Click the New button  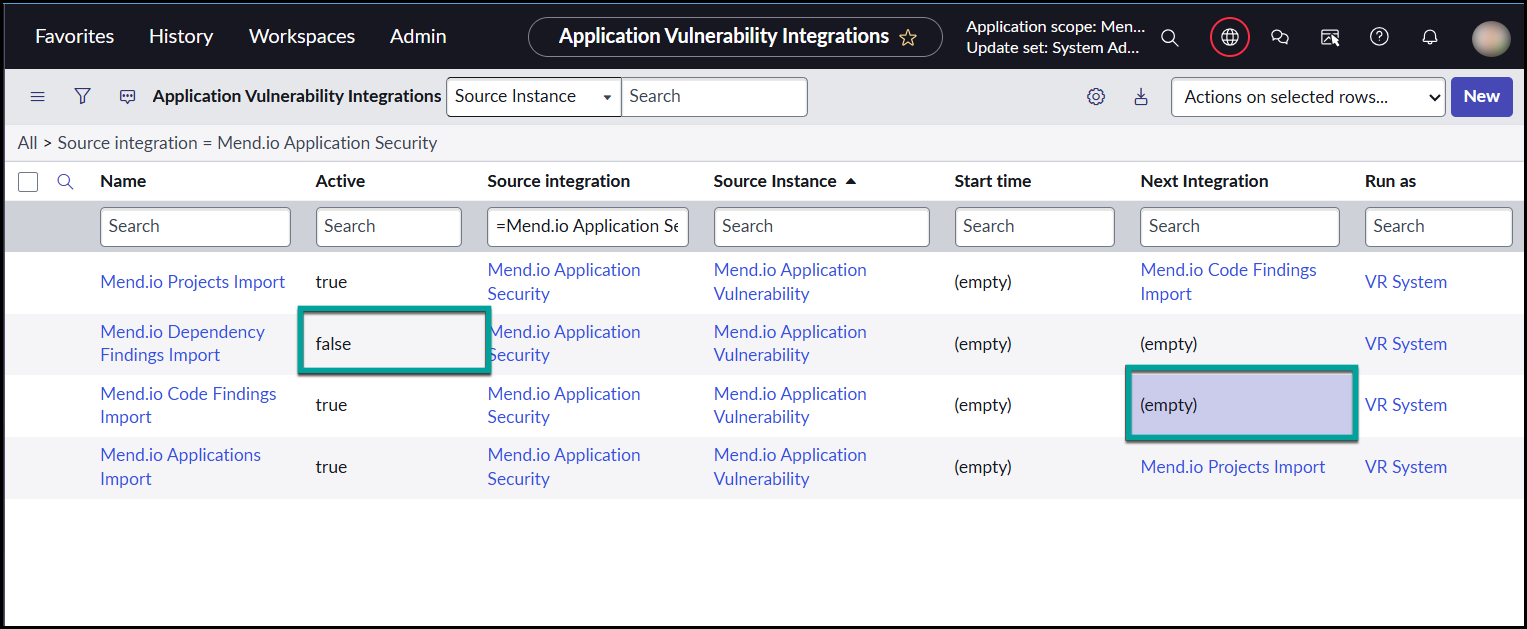[x=1481, y=97]
